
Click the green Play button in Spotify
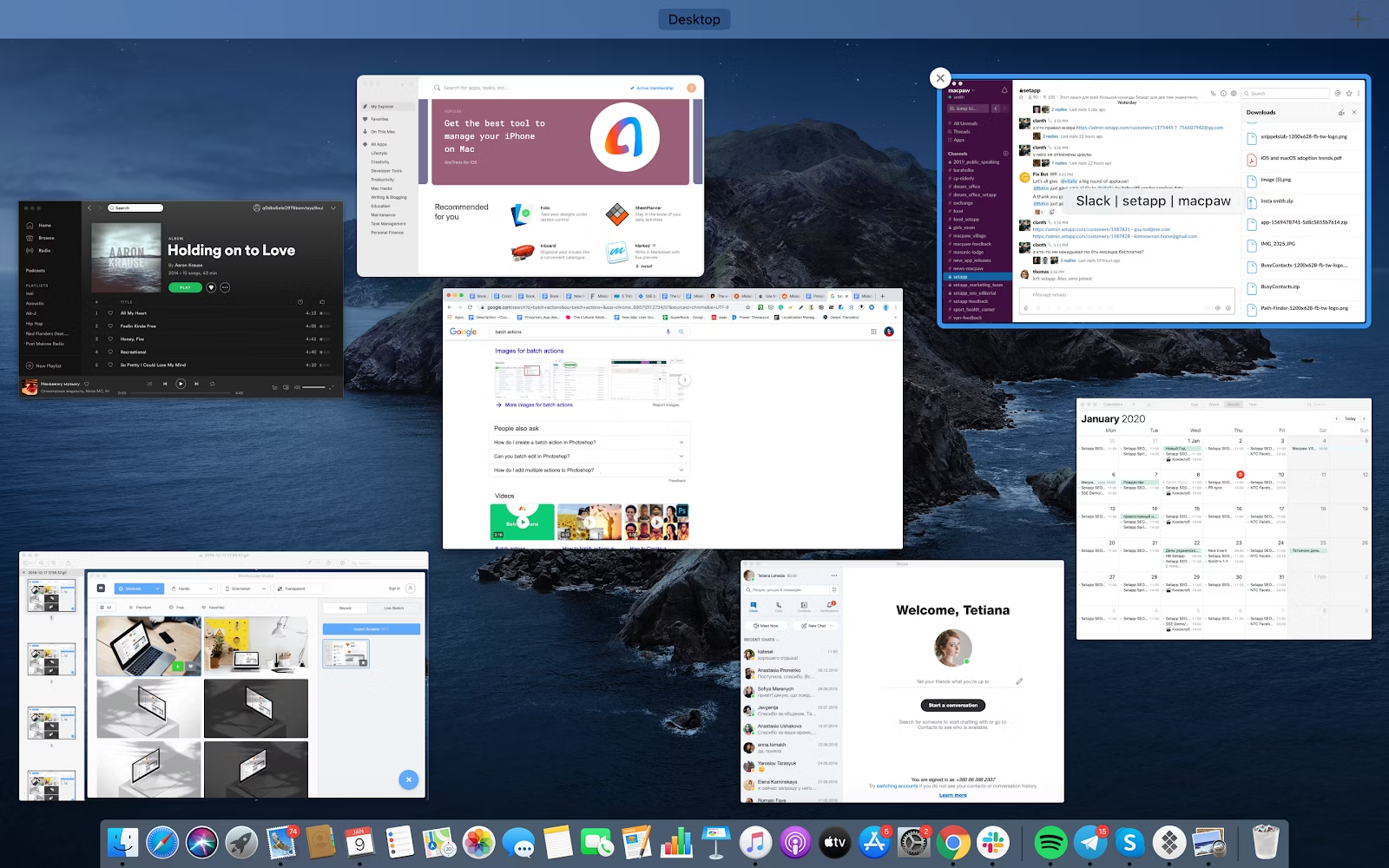[185, 287]
